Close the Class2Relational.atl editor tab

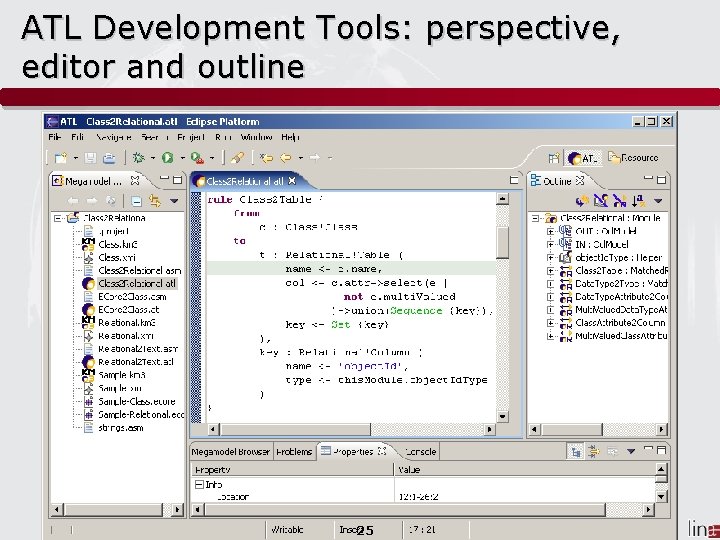(292, 181)
